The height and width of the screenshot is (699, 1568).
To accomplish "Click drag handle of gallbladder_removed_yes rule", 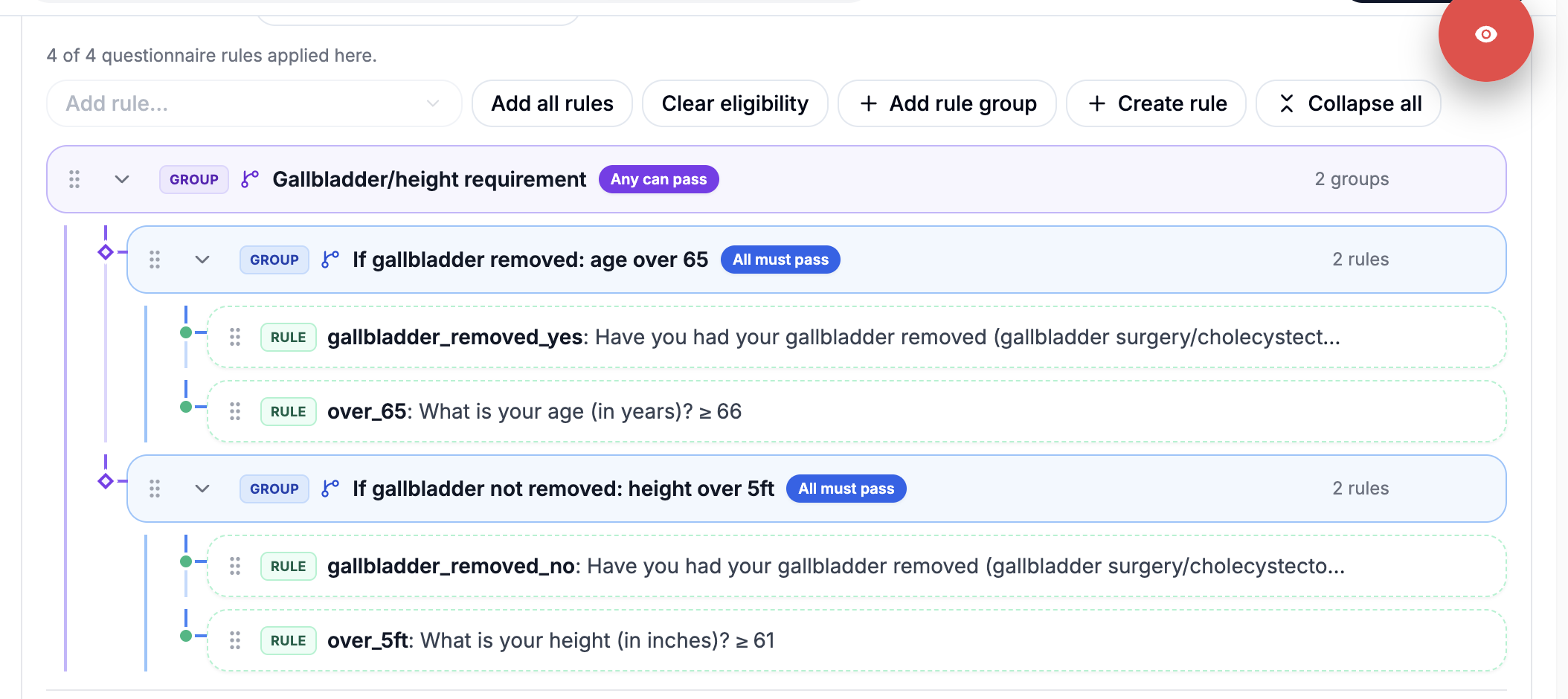I will tap(235, 337).
